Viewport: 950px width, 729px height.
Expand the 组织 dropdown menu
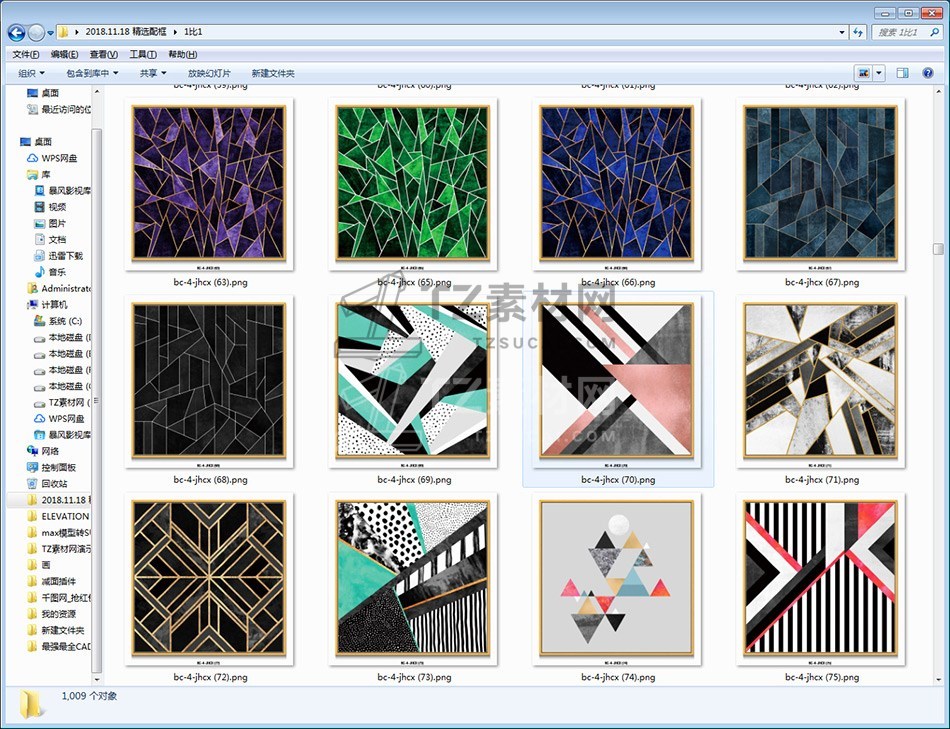pos(32,73)
